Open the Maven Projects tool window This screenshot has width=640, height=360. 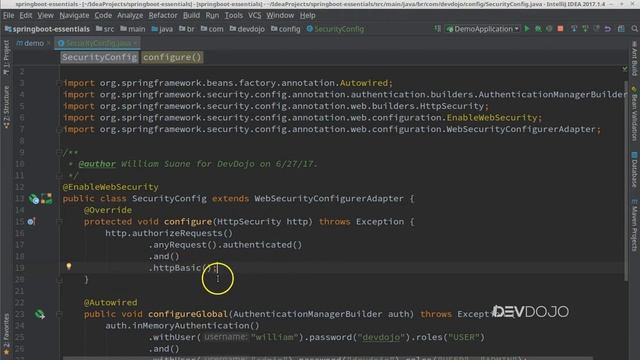(634, 225)
